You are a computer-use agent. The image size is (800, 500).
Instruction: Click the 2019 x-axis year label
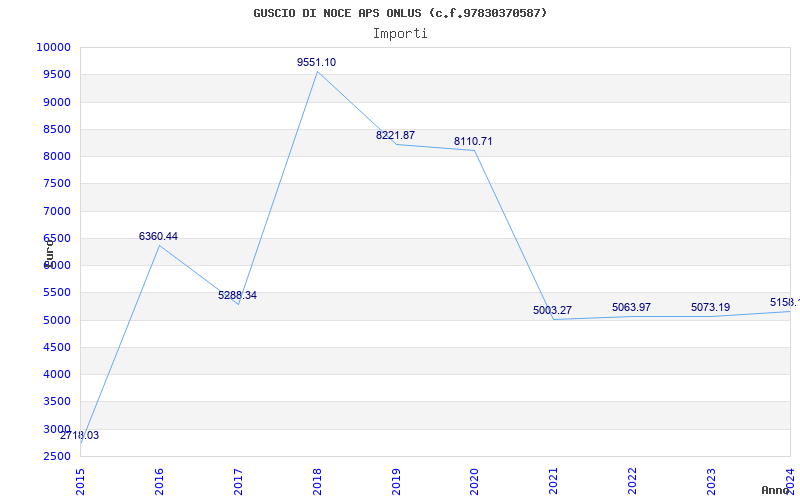(x=396, y=481)
